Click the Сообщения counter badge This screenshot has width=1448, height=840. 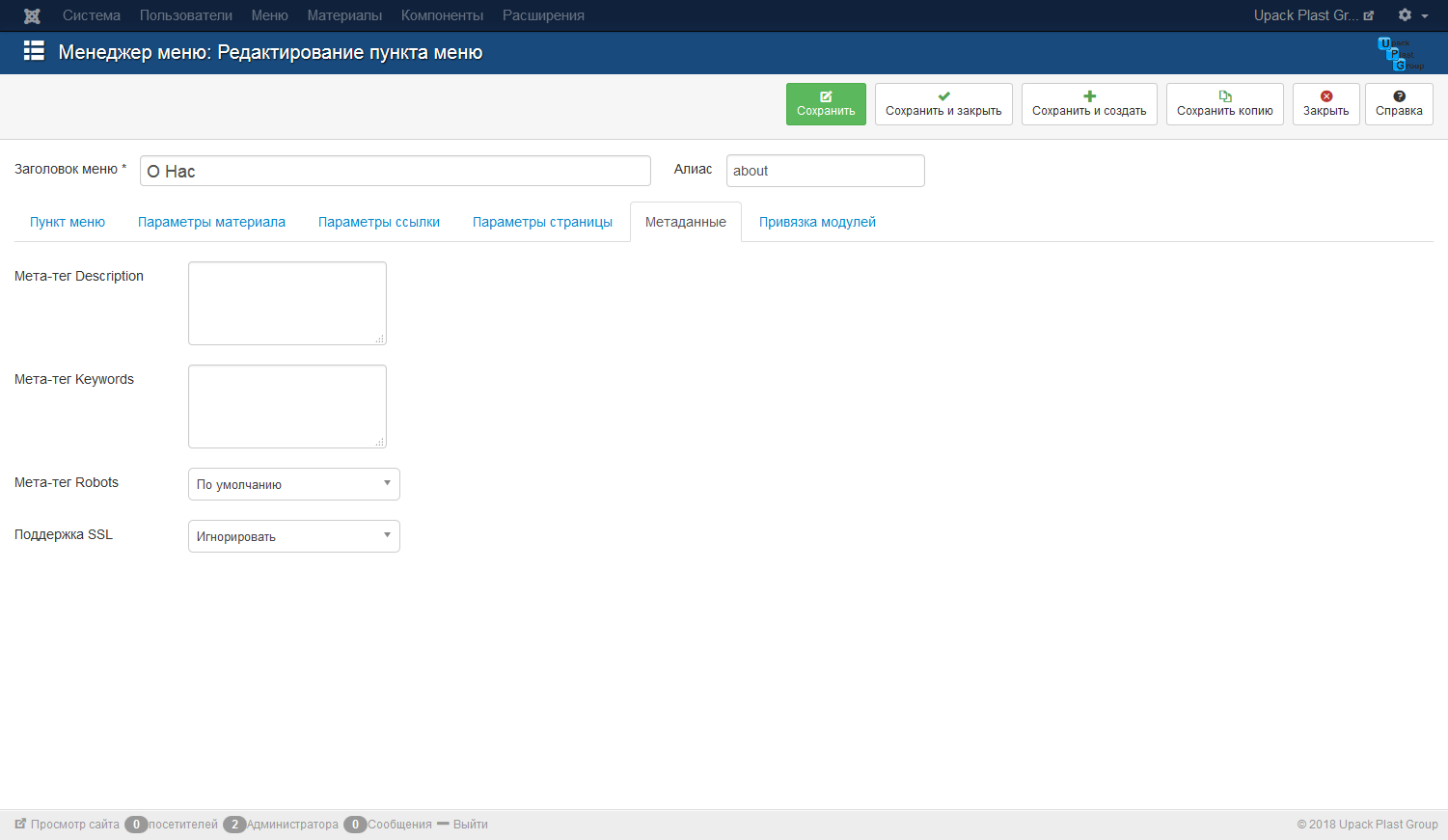(355, 825)
